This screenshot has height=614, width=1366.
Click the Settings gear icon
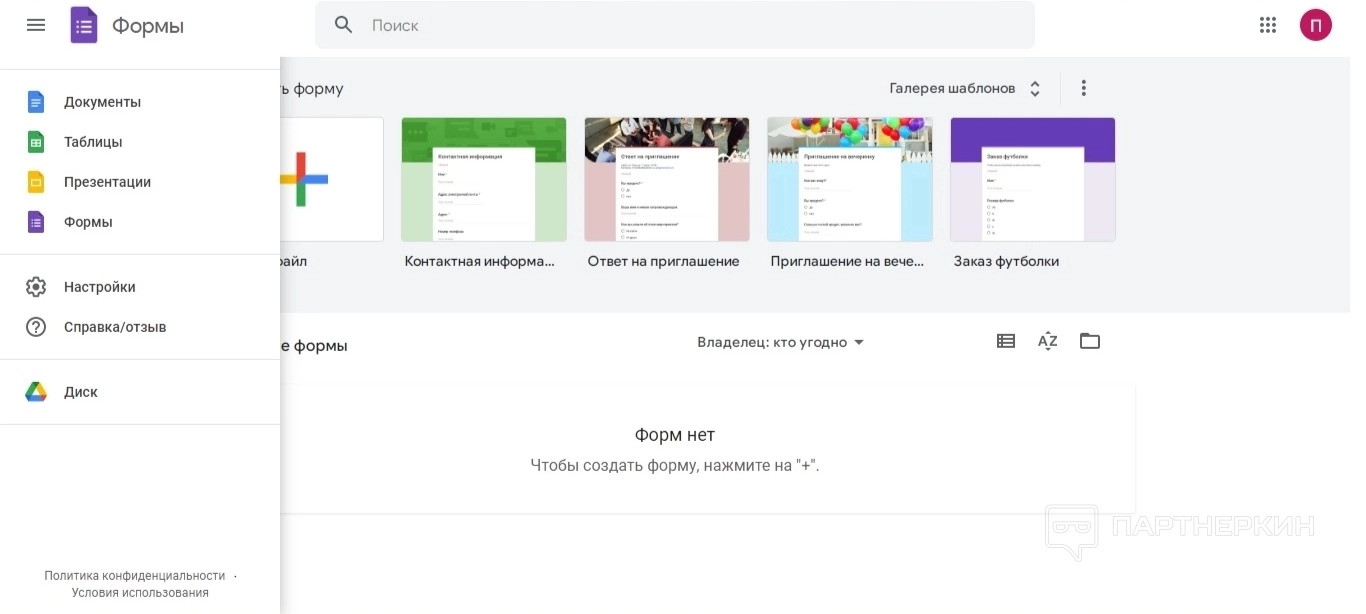(36, 287)
